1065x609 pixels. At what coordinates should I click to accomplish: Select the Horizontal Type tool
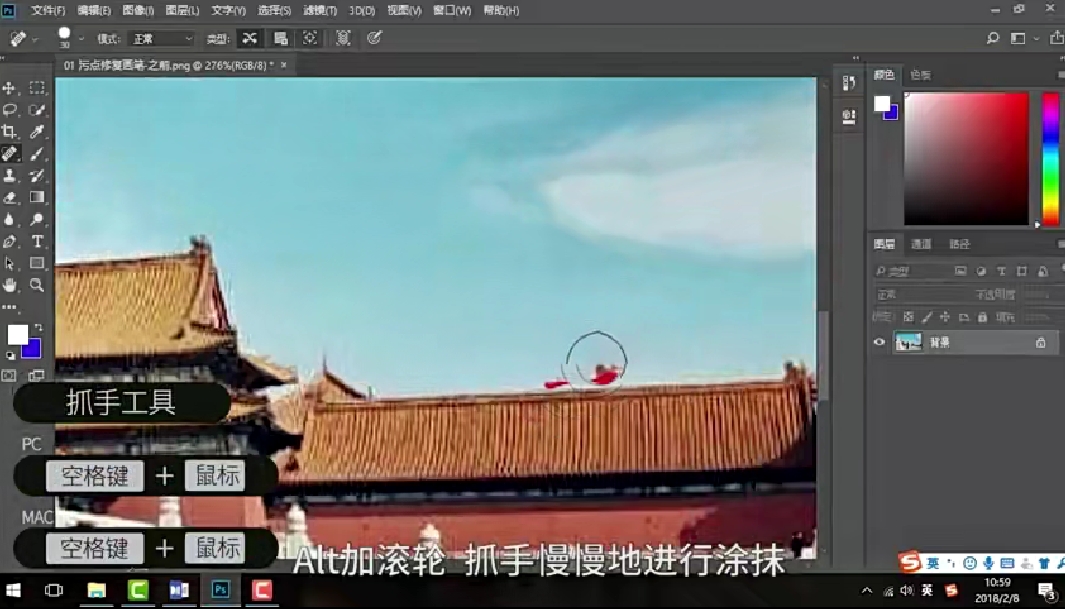coord(37,241)
